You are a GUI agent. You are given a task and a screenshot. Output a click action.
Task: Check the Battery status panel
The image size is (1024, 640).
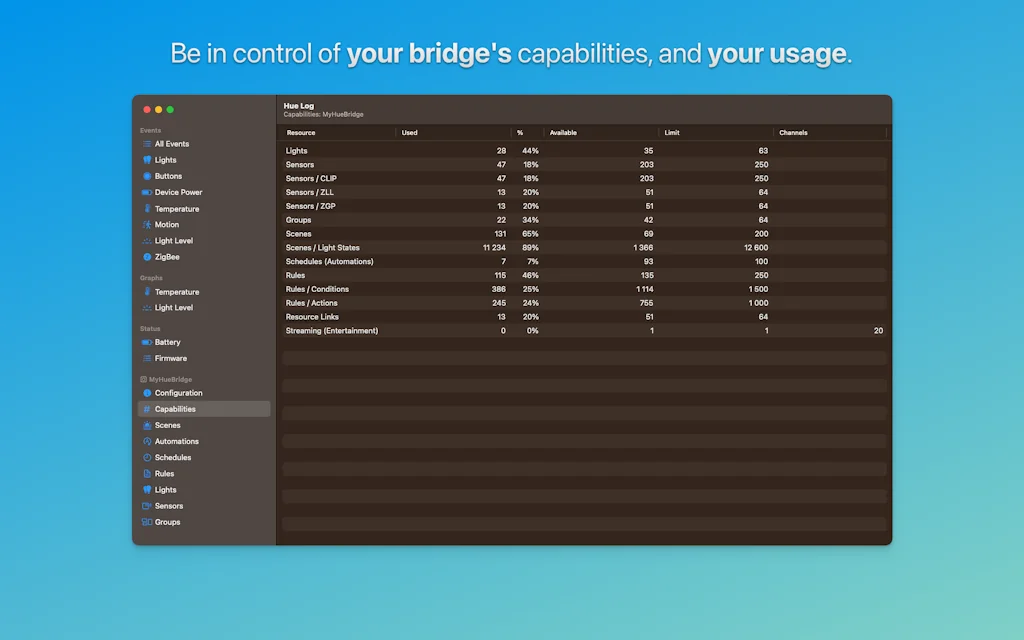point(166,342)
